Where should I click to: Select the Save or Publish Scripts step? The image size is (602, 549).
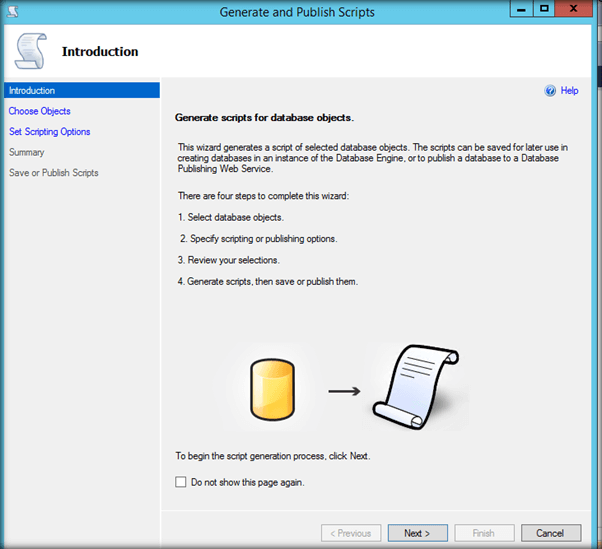[x=54, y=173]
